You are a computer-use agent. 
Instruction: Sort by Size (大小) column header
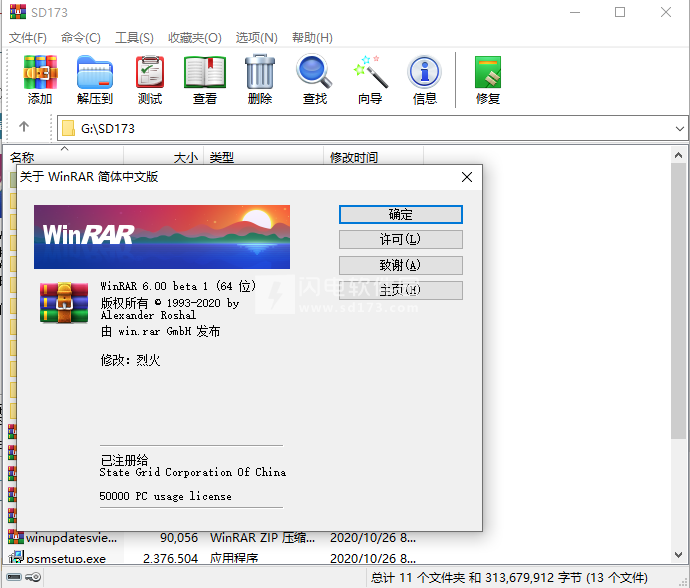163,156
